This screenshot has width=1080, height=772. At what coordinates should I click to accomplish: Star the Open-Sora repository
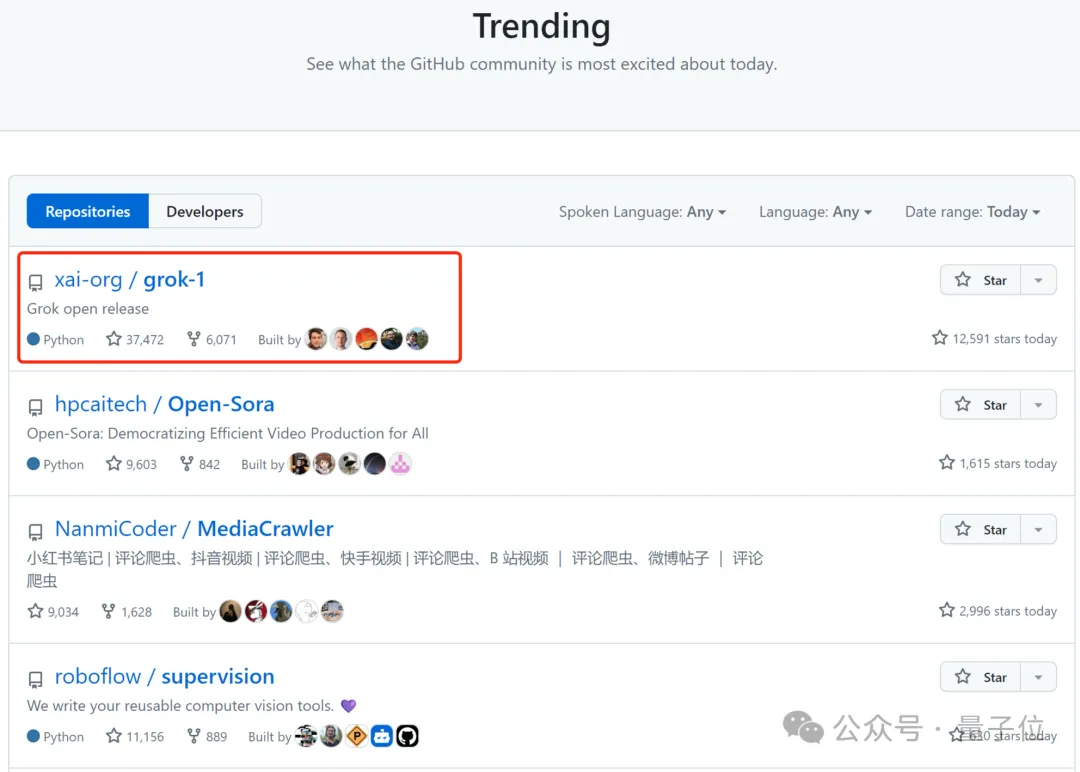coord(980,405)
